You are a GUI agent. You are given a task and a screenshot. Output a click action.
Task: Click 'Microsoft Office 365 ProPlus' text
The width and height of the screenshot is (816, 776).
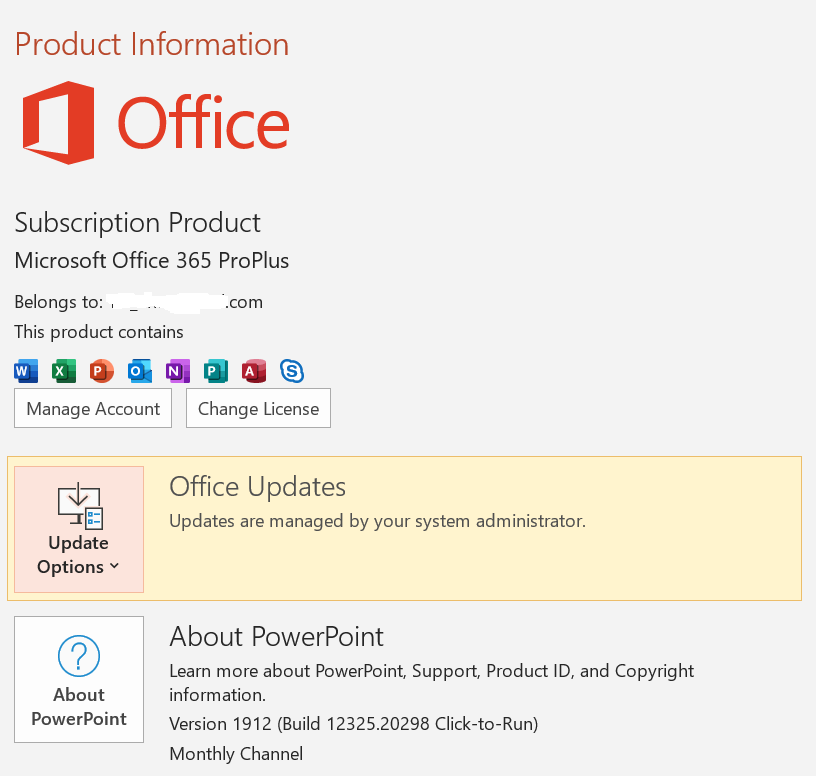(x=151, y=261)
